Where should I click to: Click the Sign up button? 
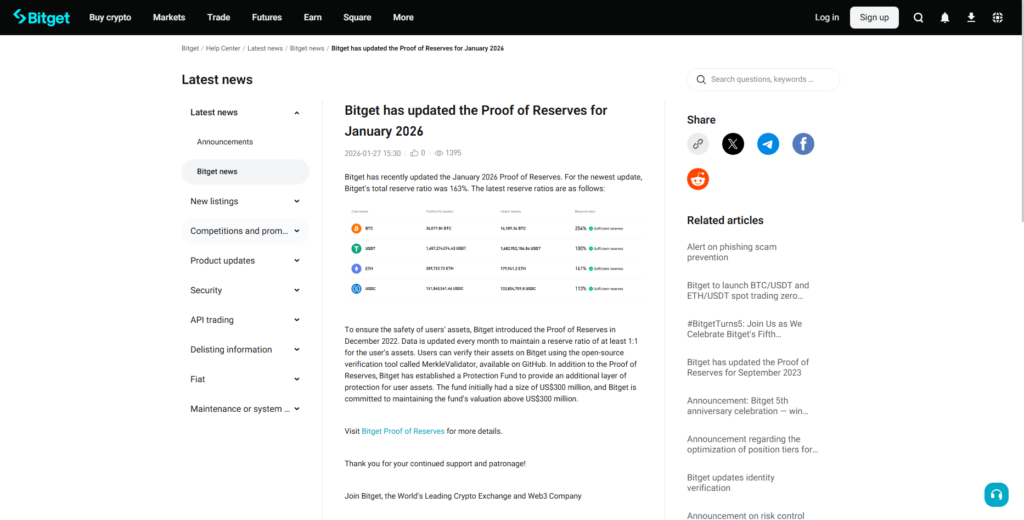[x=874, y=18]
